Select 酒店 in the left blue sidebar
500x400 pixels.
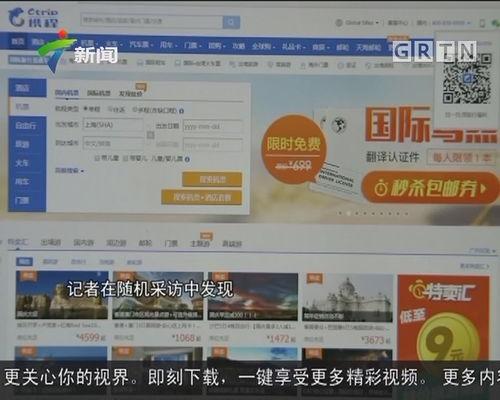click(x=27, y=88)
